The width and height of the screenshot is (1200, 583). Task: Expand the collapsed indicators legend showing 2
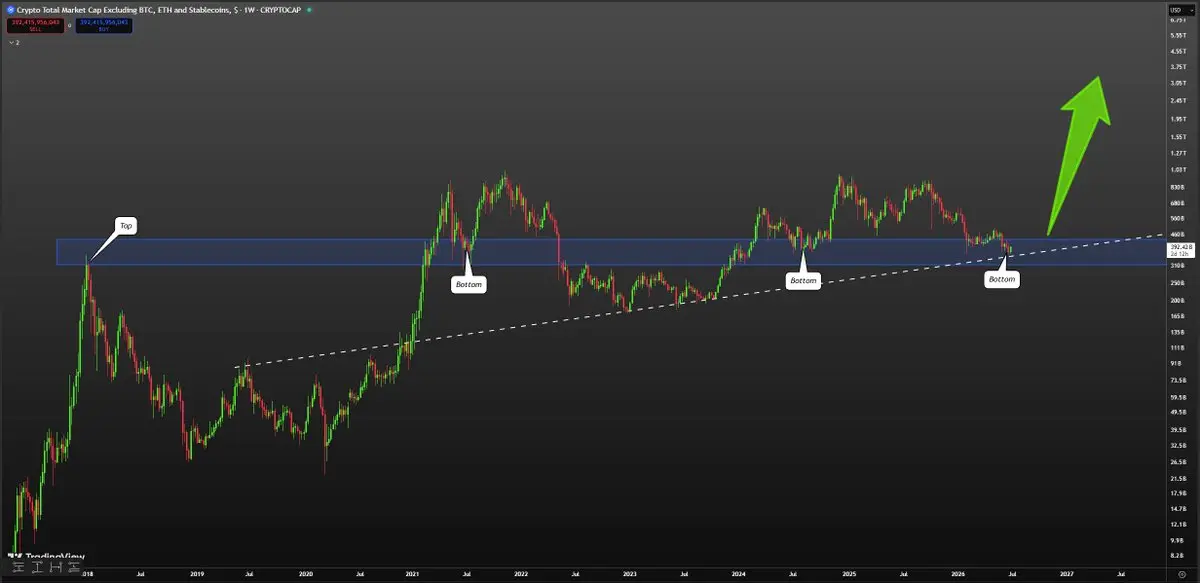(14, 43)
